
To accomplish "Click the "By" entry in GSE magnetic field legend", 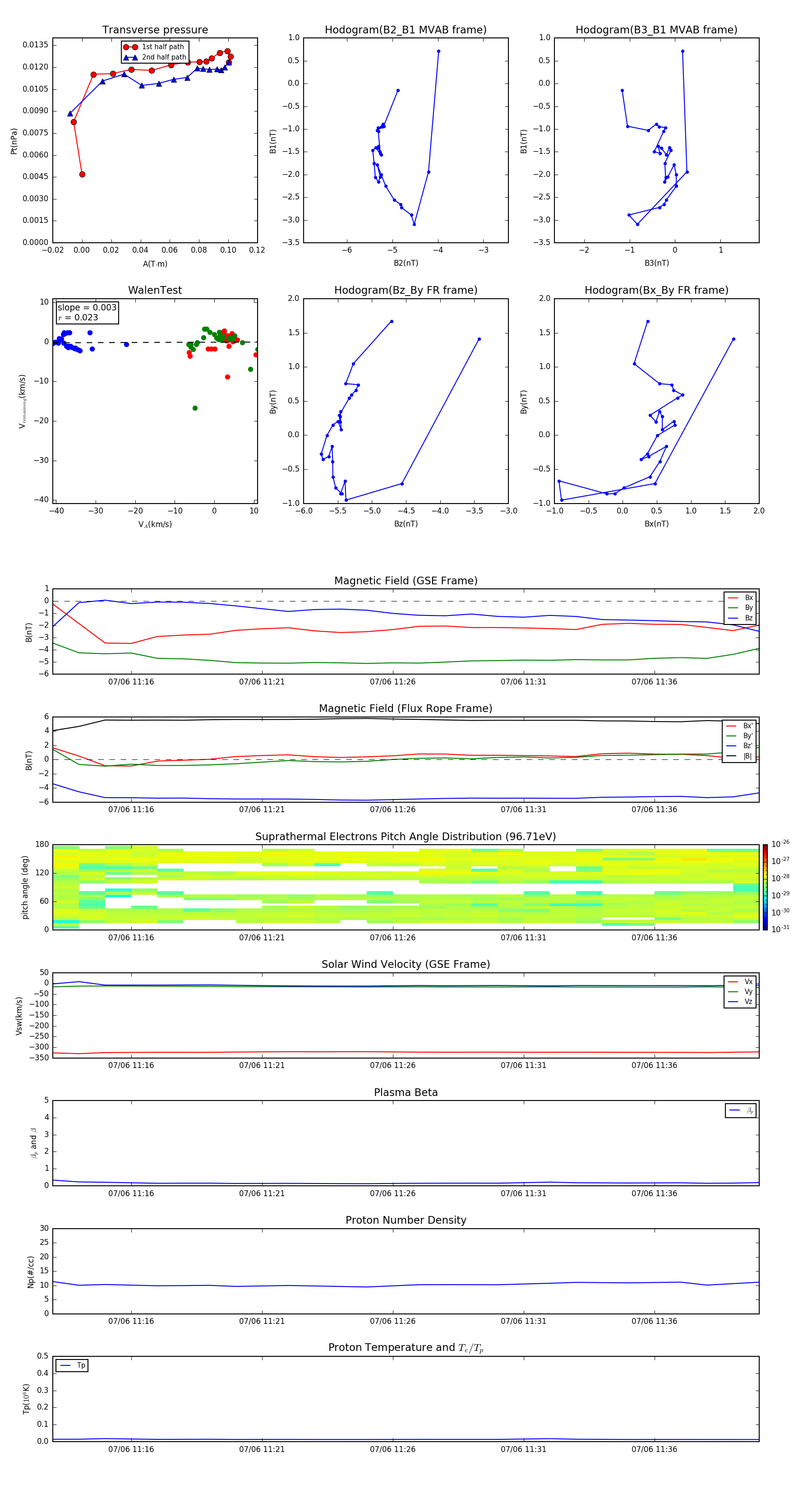I will 740,607.
